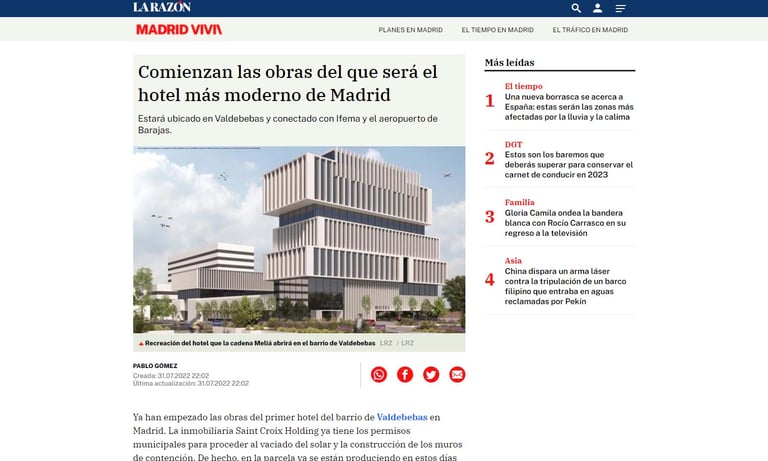Go to La Razón home logo
The width and height of the screenshot is (768, 461).
[162, 7]
